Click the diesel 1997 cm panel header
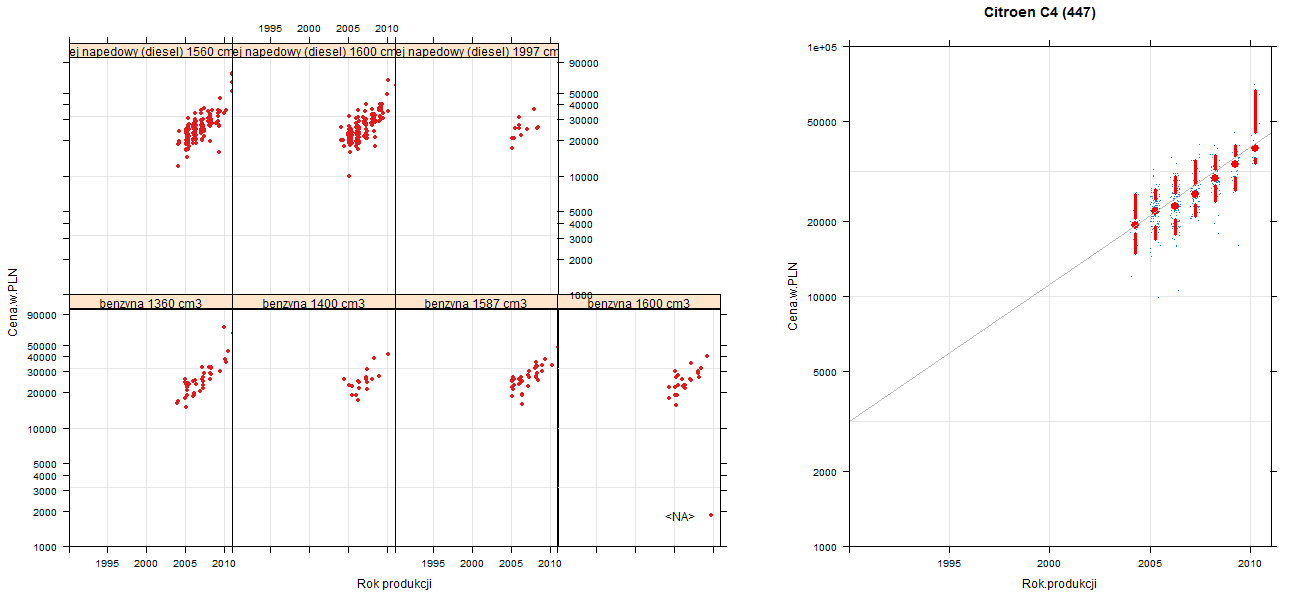Viewport: 1300px width, 600px height. click(476, 52)
